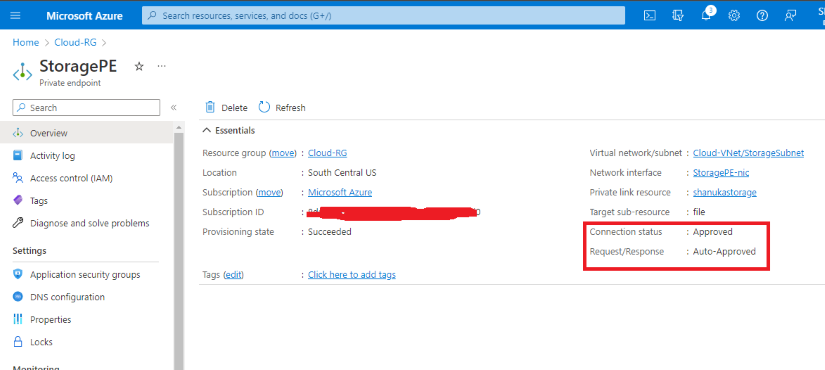Focus the sidebar Search field
The image size is (825, 370).
pyautogui.click(x=86, y=108)
